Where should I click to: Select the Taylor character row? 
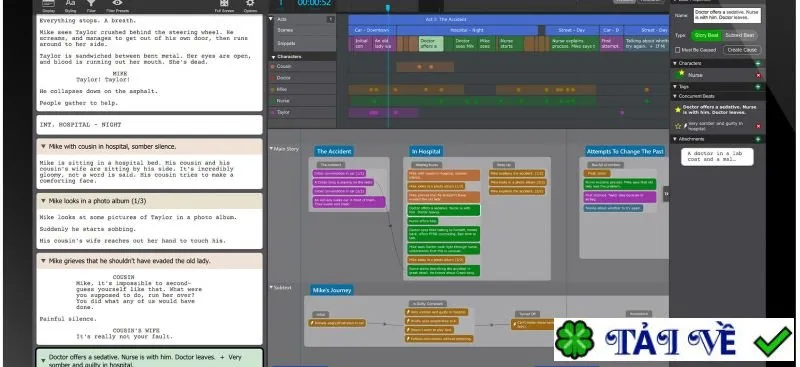(302, 112)
